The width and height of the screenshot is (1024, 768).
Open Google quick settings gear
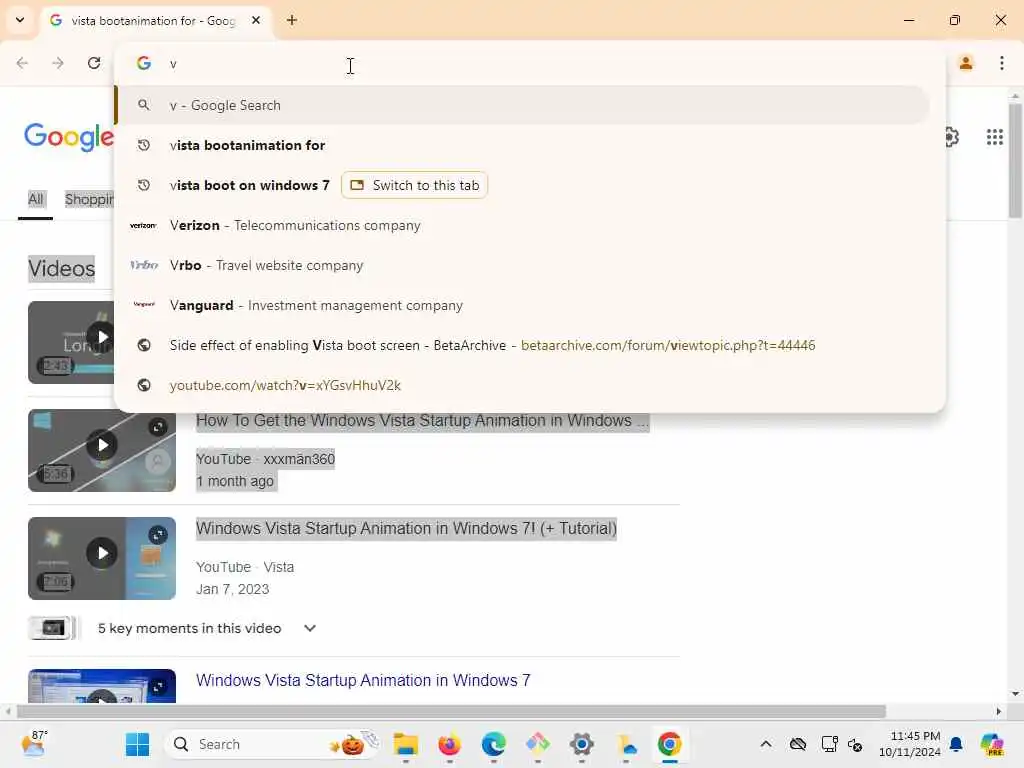pyautogui.click(x=952, y=137)
